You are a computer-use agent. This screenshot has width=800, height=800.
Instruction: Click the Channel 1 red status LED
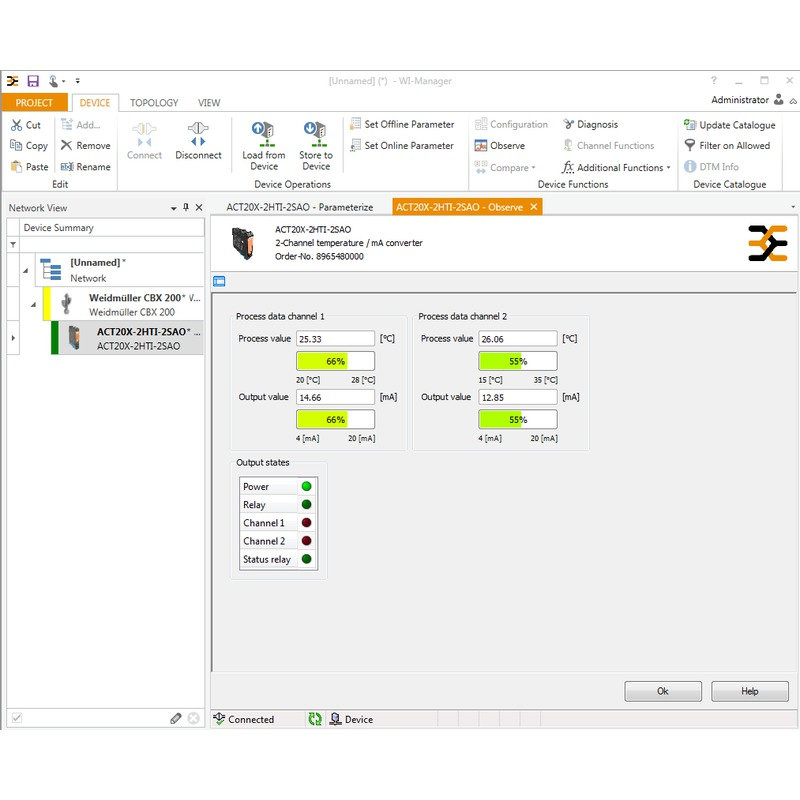tap(307, 522)
